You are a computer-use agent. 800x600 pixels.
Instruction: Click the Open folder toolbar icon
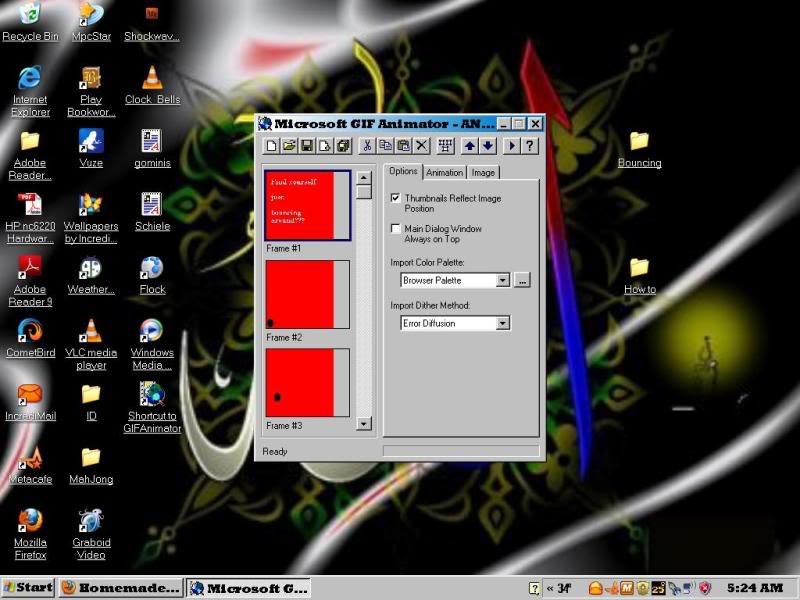click(289, 146)
